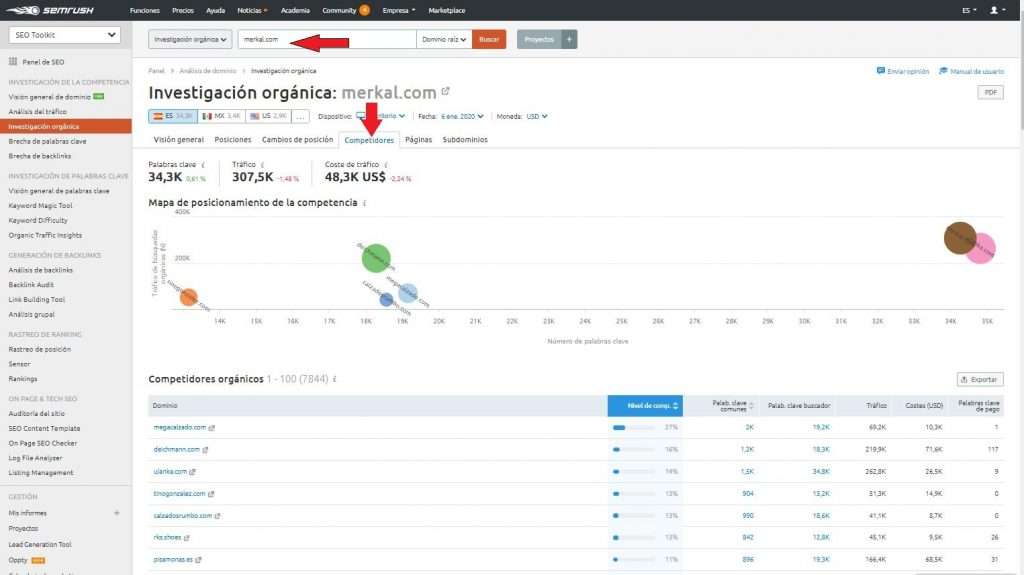Click the green bubble on competition map
Image resolution: width=1024 pixels, height=575 pixels.
pos(376,258)
